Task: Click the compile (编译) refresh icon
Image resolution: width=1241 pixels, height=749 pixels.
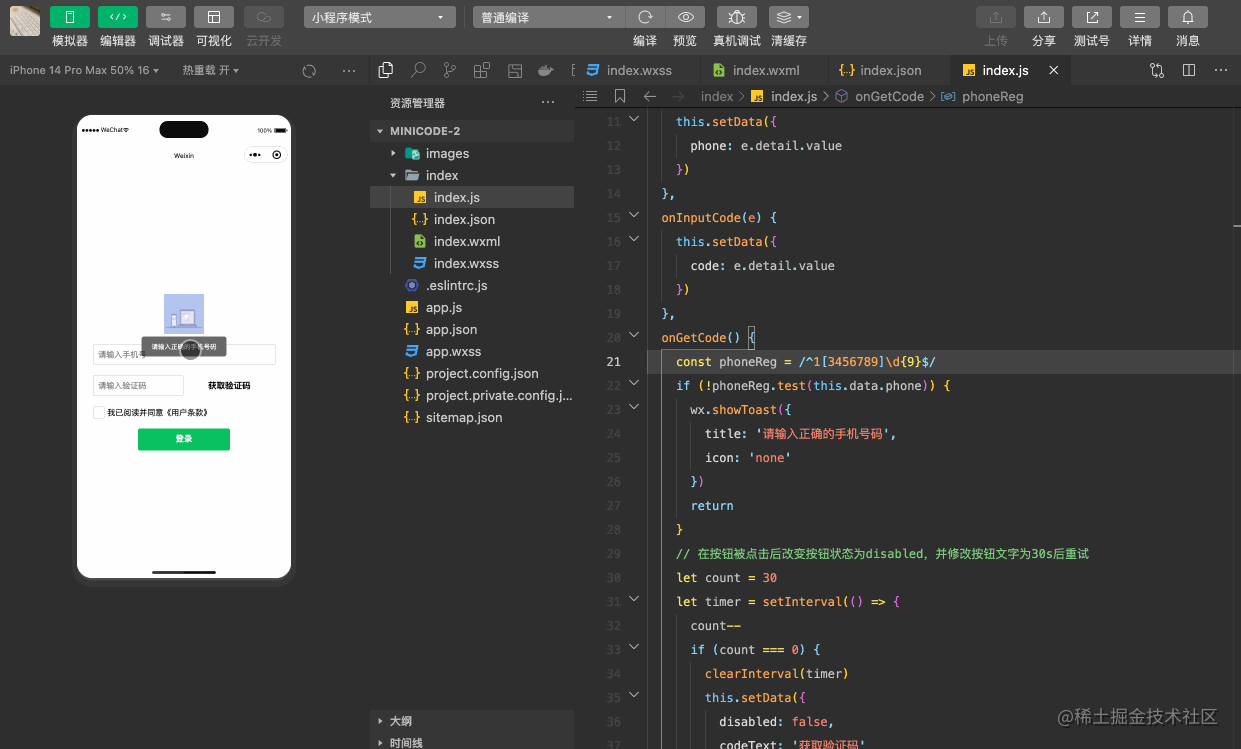Action: pyautogui.click(x=645, y=18)
